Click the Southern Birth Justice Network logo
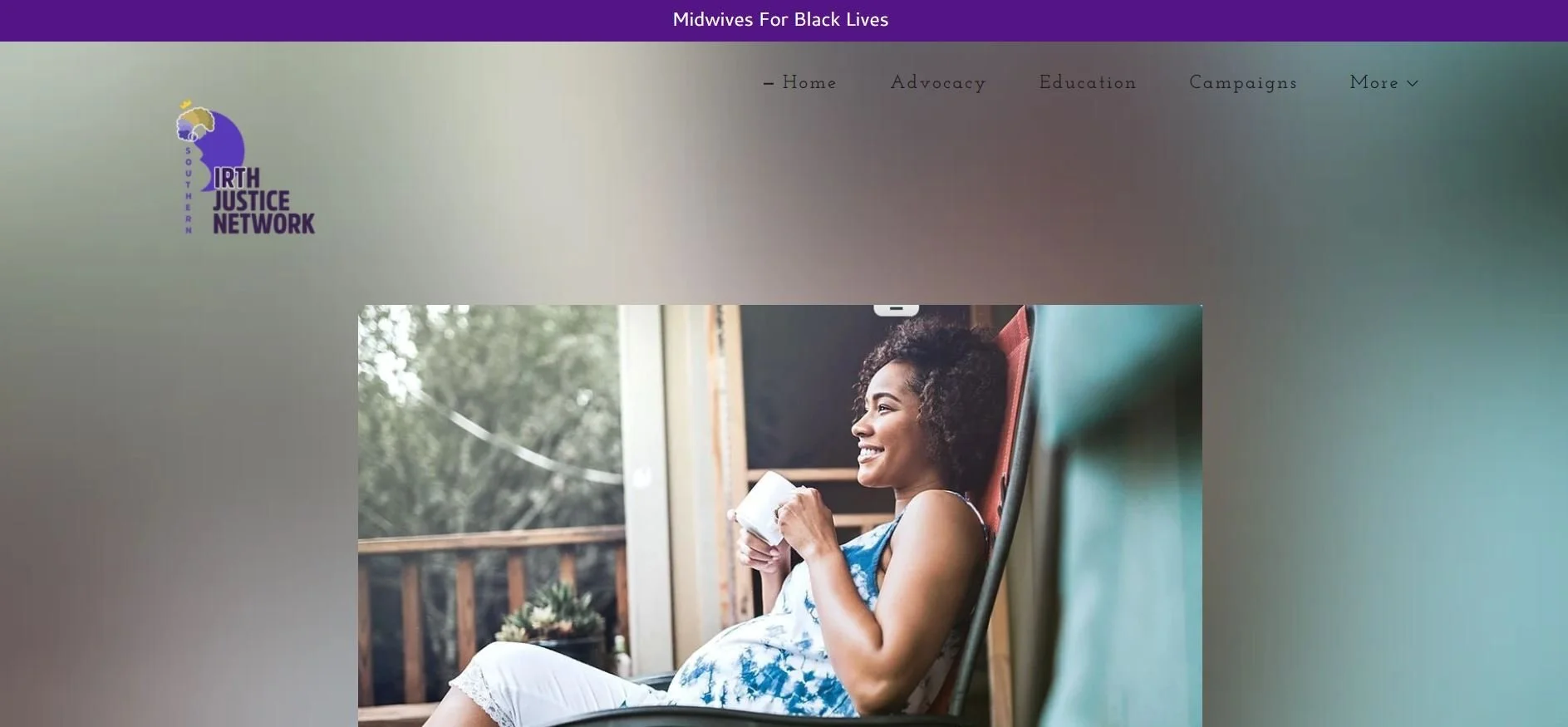Screen dimensions: 1568x727 click(245, 167)
